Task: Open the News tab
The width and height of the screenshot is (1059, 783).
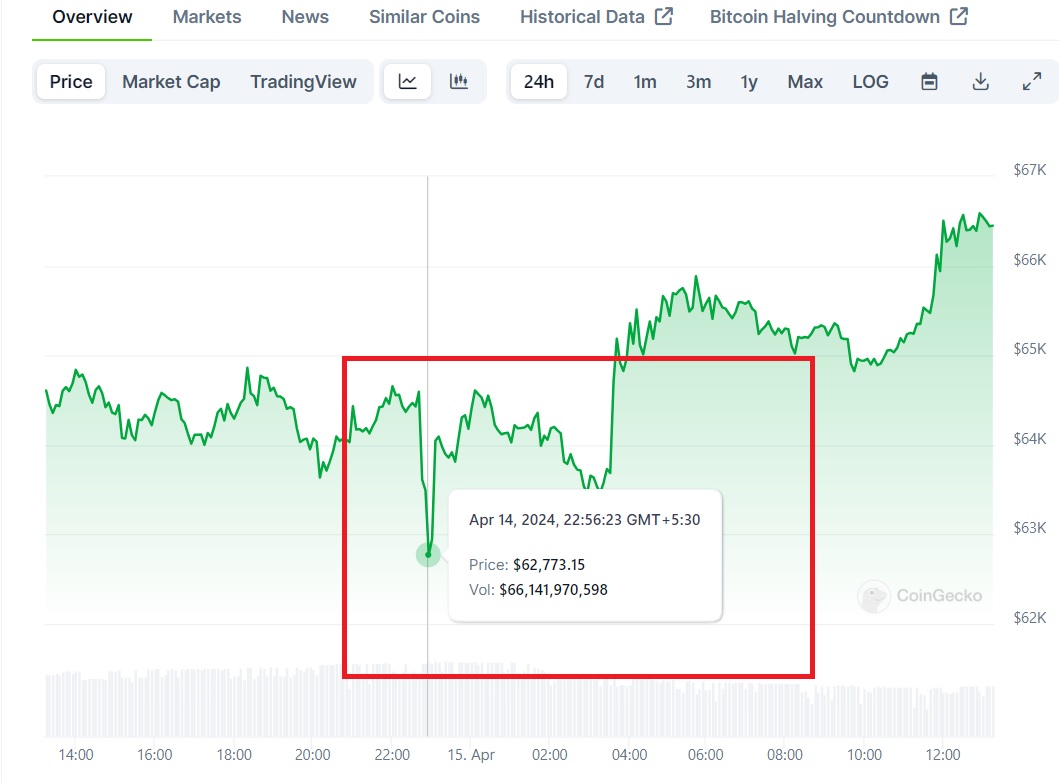Action: tap(305, 16)
